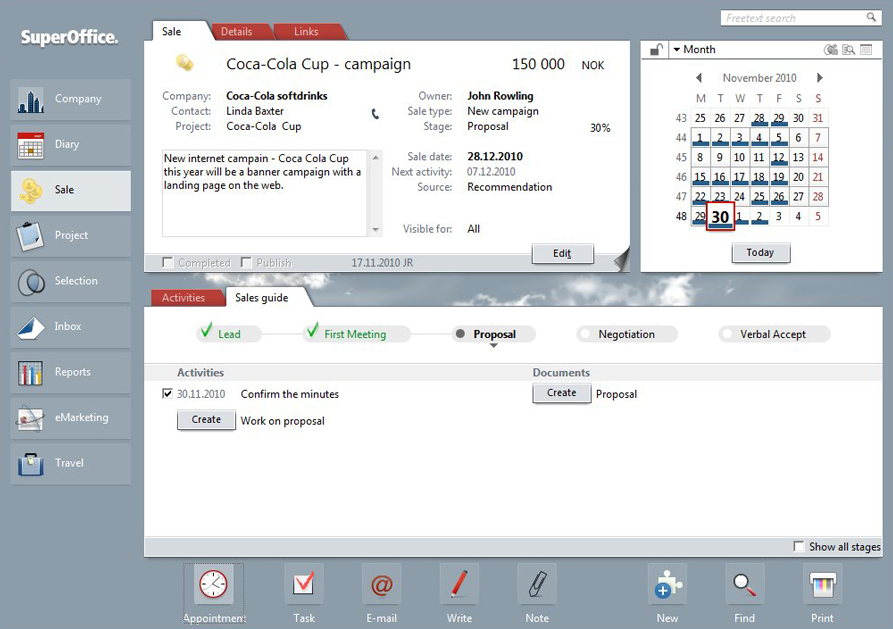
Task: Click the Find magnifier icon
Action: click(x=744, y=585)
